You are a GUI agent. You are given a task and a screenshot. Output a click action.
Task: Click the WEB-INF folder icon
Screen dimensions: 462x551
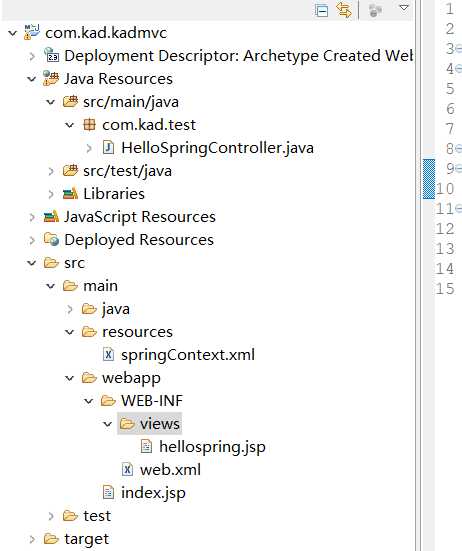[108, 400]
